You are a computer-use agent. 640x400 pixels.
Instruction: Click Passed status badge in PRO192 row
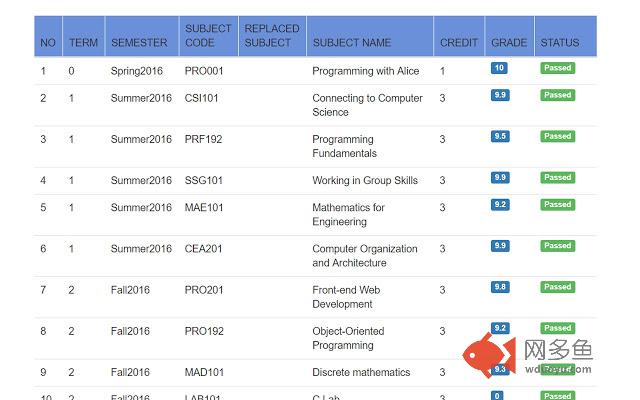[558, 328]
